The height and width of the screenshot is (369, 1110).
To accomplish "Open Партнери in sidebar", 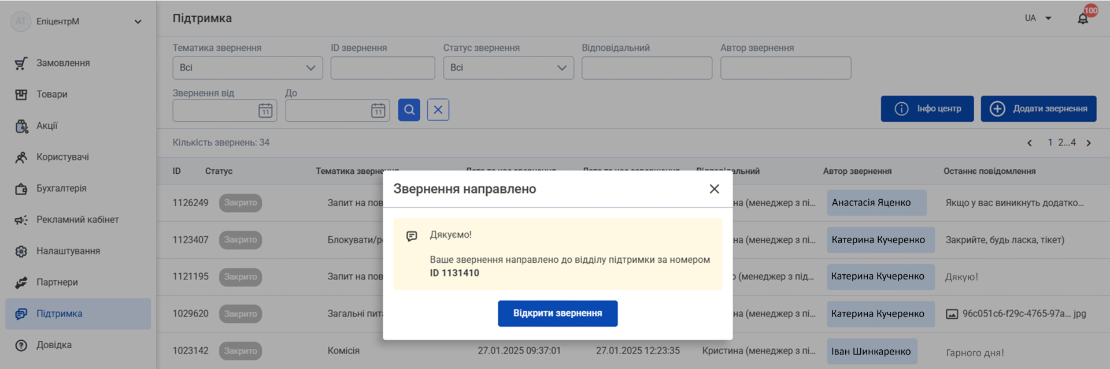I will (x=78, y=282).
